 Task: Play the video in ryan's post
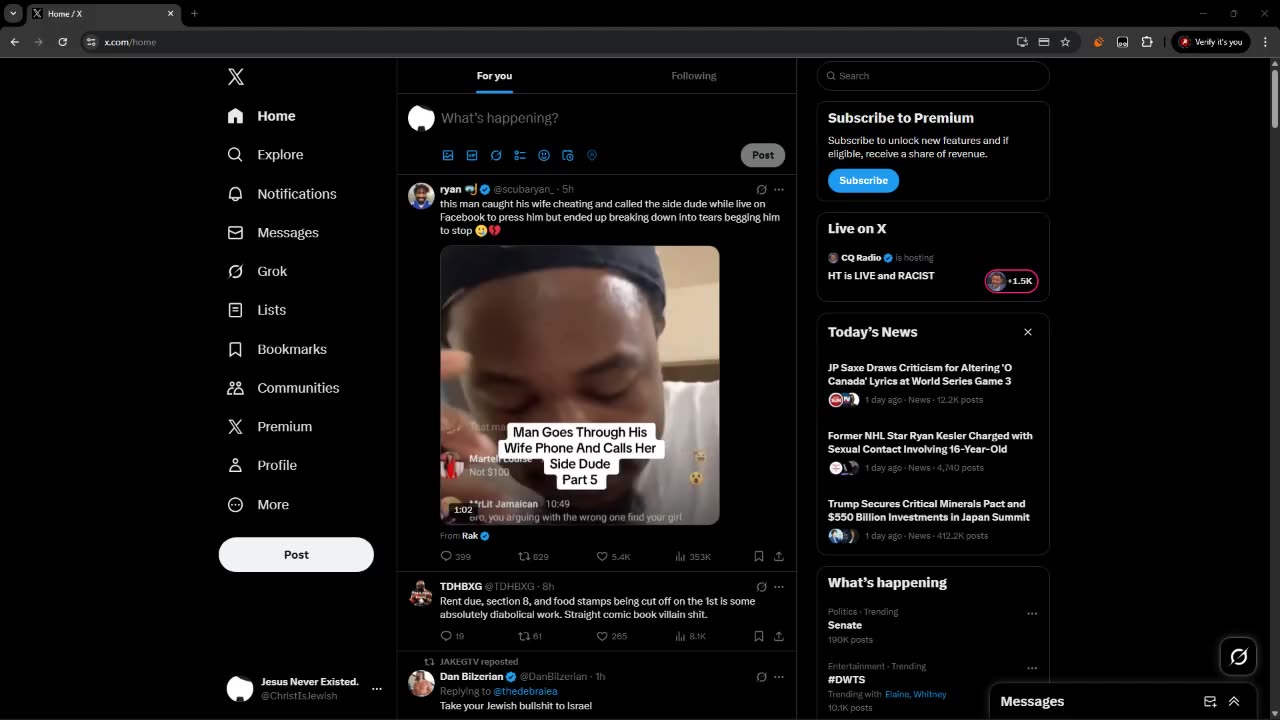coord(580,385)
